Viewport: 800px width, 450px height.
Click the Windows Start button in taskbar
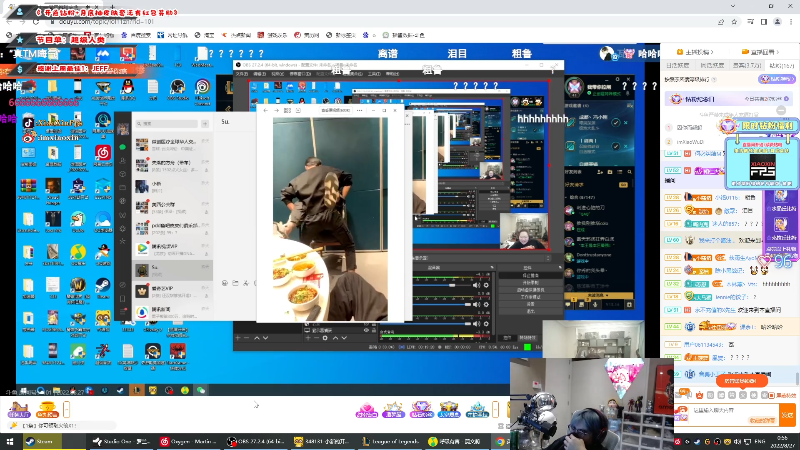click(x=10, y=442)
